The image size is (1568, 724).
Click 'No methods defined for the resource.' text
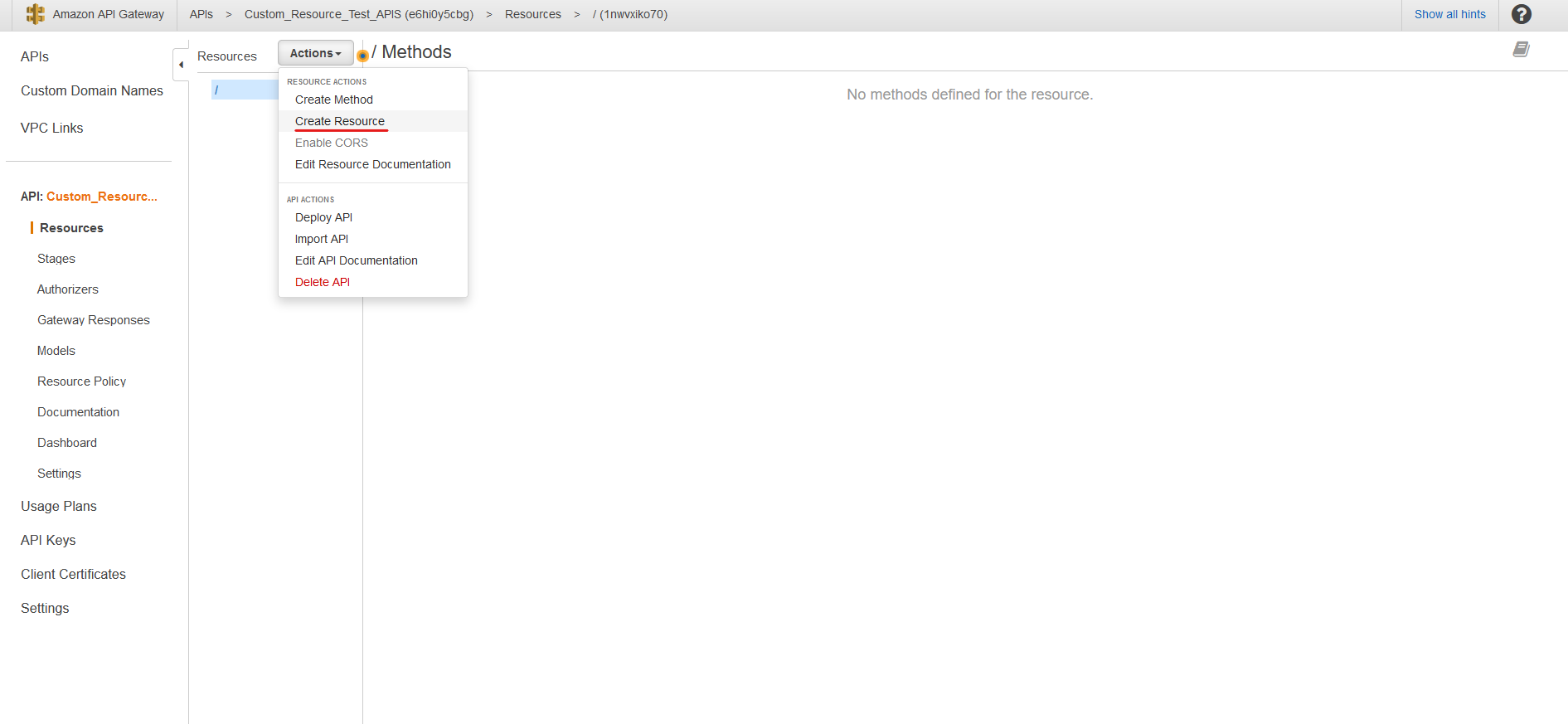[970, 95]
